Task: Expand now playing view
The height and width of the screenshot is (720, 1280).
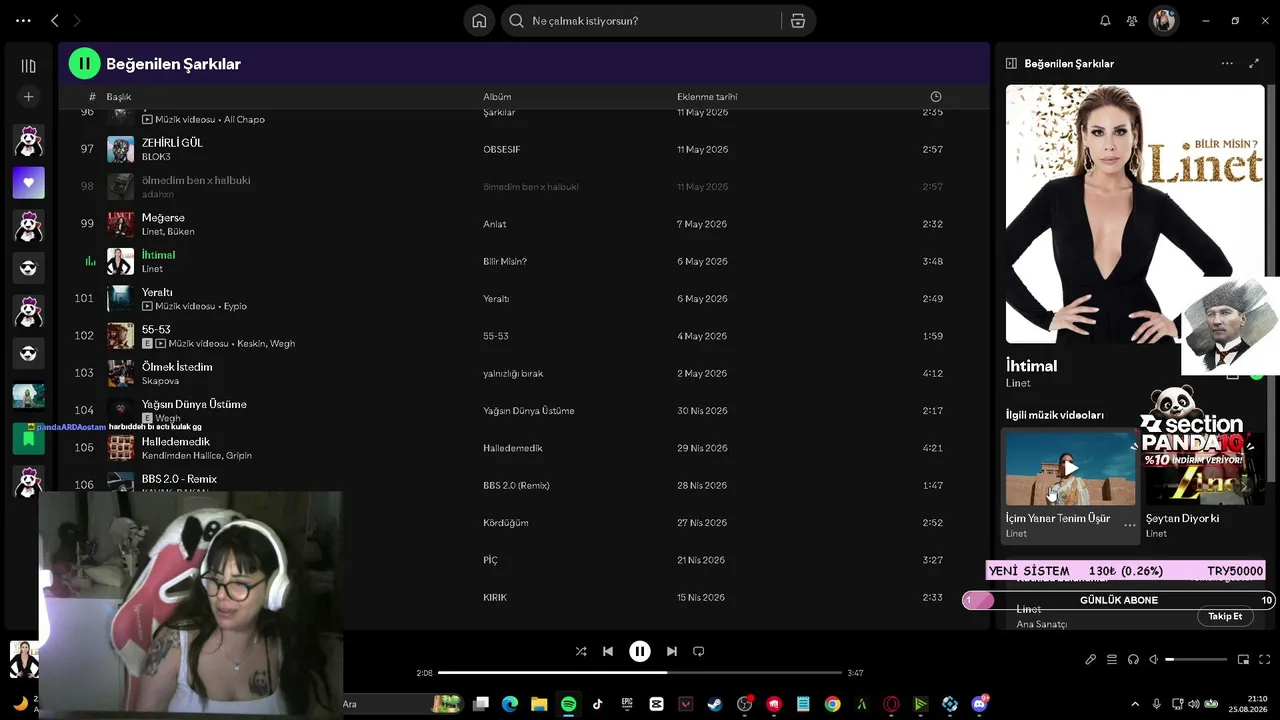Action: point(1254,63)
